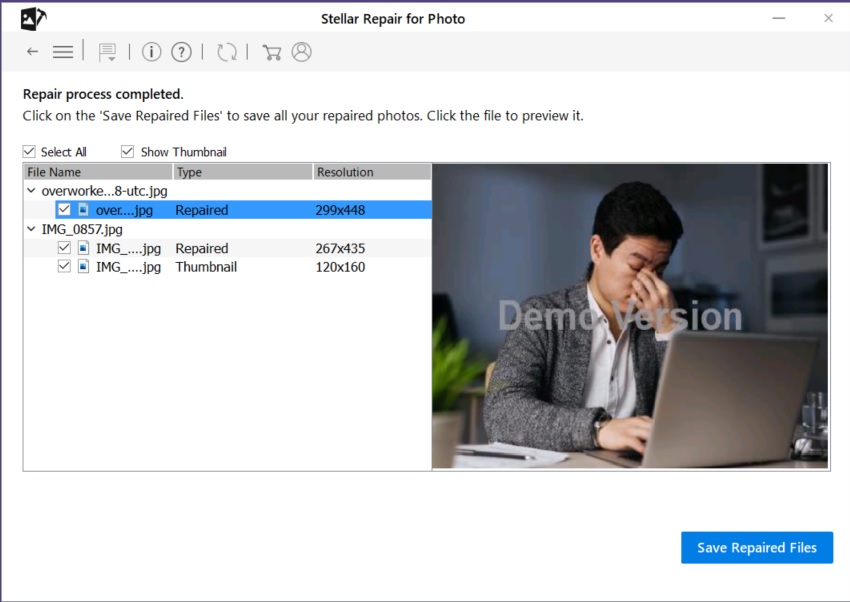Click the 299x448 resolution cell
This screenshot has width=850, height=602.
[340, 210]
